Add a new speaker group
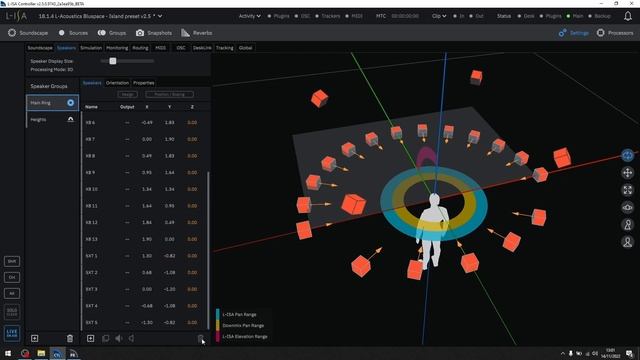Image resolution: width=640 pixels, height=360 pixels. click(x=35, y=338)
